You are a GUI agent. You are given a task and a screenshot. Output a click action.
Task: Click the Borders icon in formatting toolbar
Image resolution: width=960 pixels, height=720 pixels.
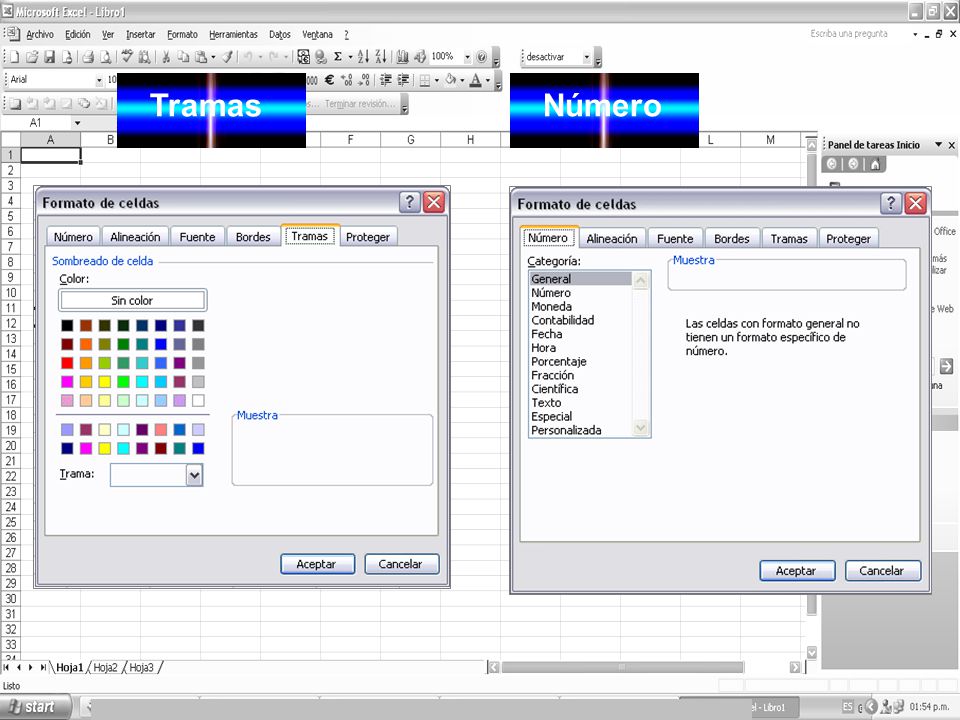click(424, 80)
